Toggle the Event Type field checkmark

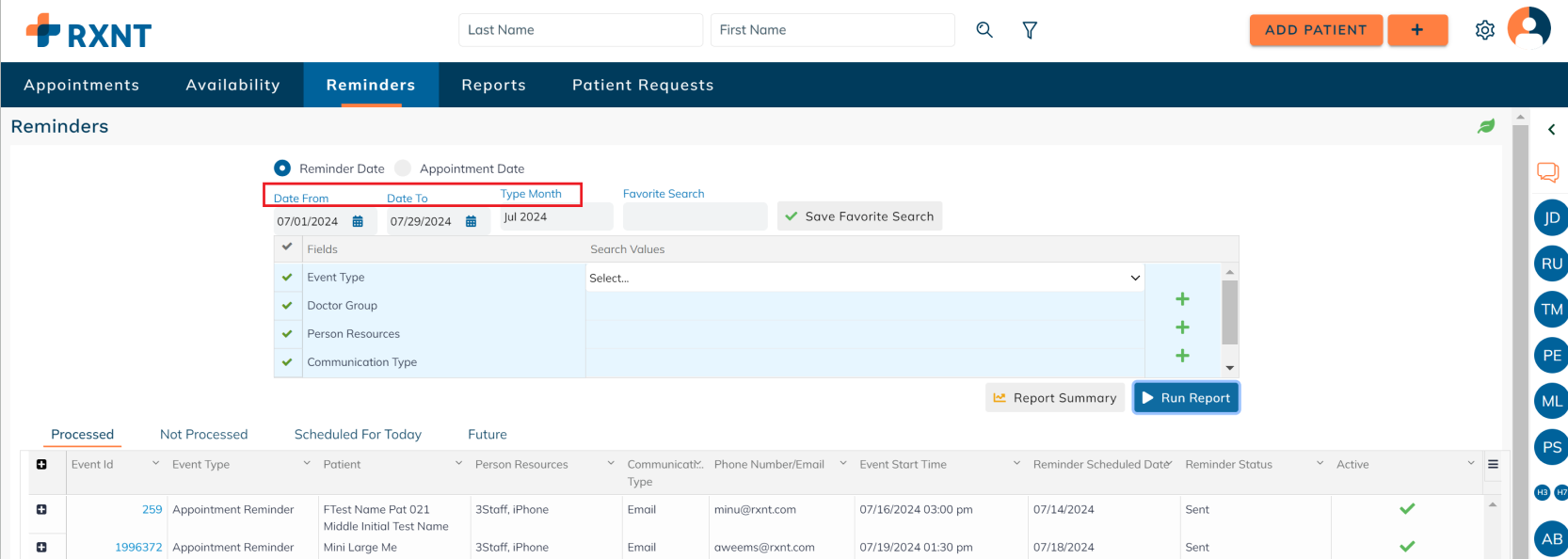287,278
